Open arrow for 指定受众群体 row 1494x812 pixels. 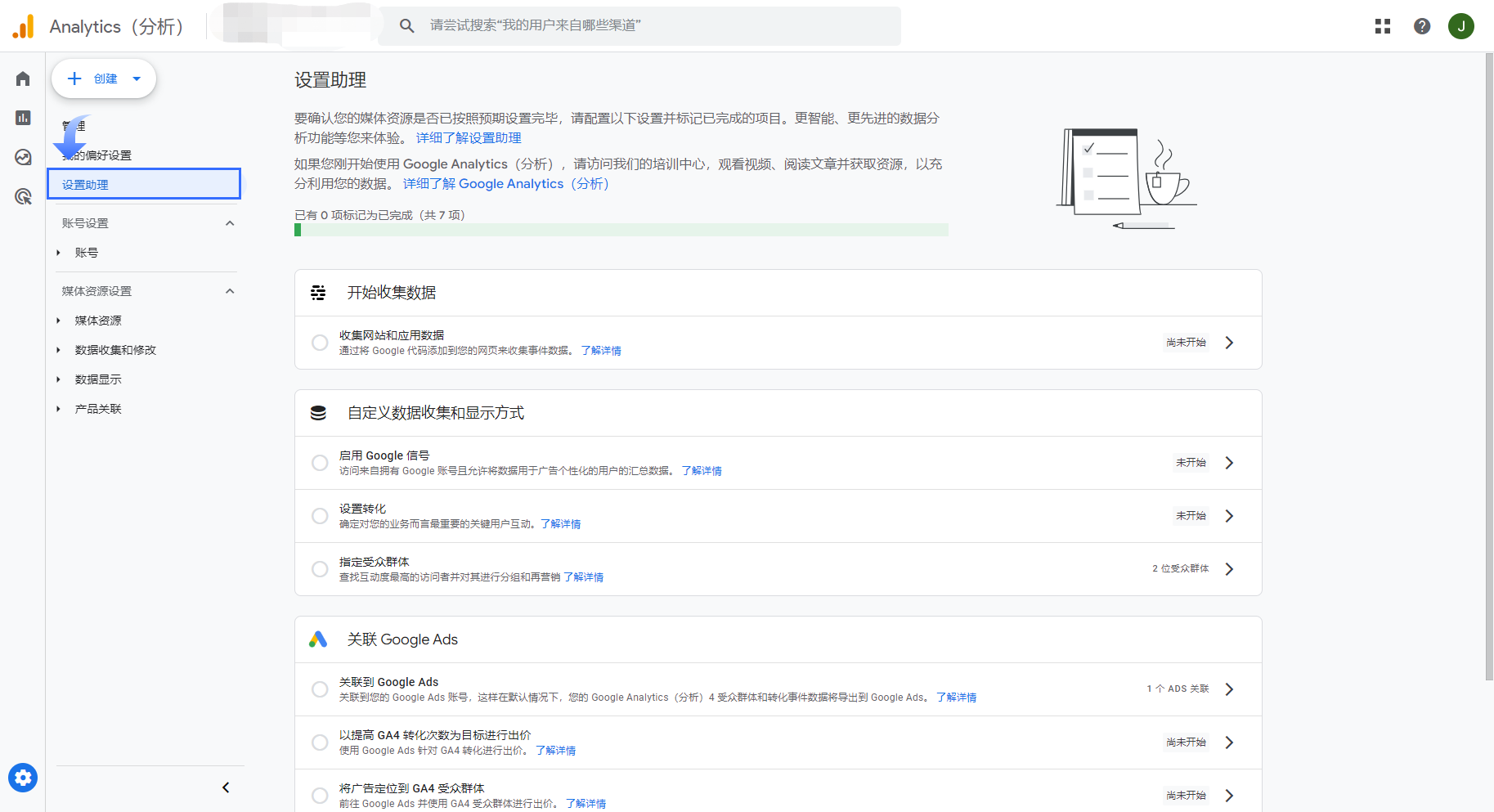pos(1229,569)
